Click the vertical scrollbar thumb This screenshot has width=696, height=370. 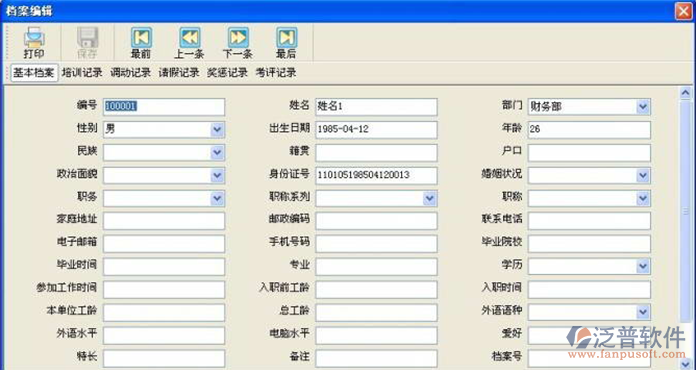(x=686, y=211)
